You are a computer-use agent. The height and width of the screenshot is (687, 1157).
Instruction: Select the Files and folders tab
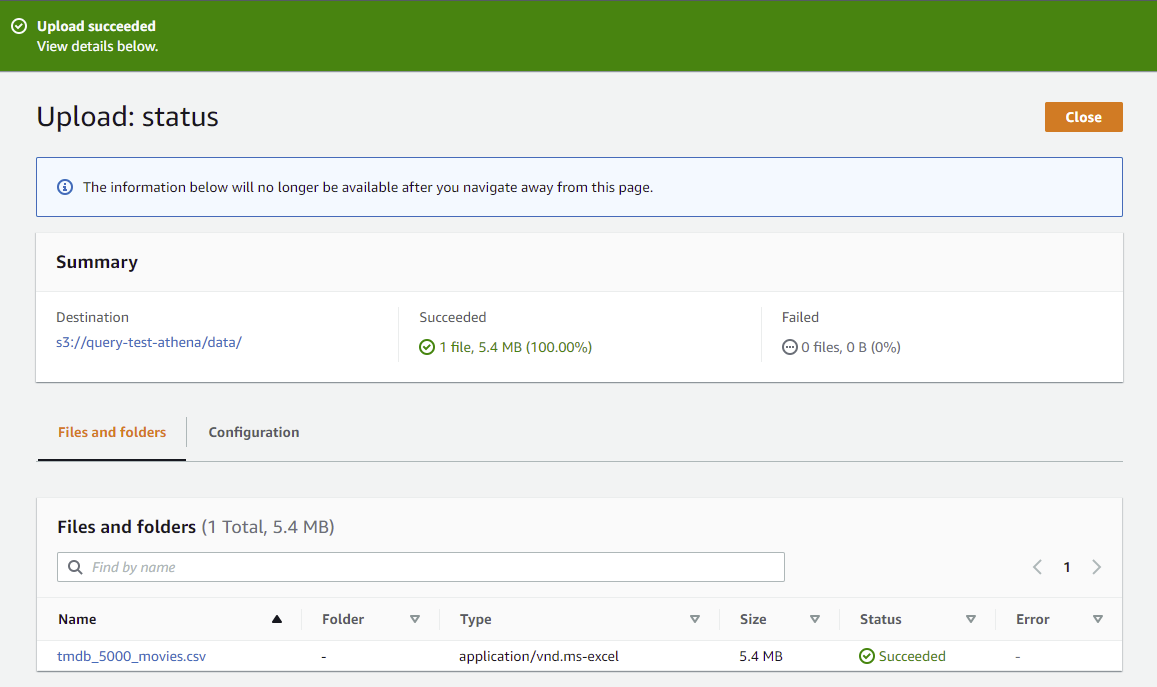tap(112, 432)
